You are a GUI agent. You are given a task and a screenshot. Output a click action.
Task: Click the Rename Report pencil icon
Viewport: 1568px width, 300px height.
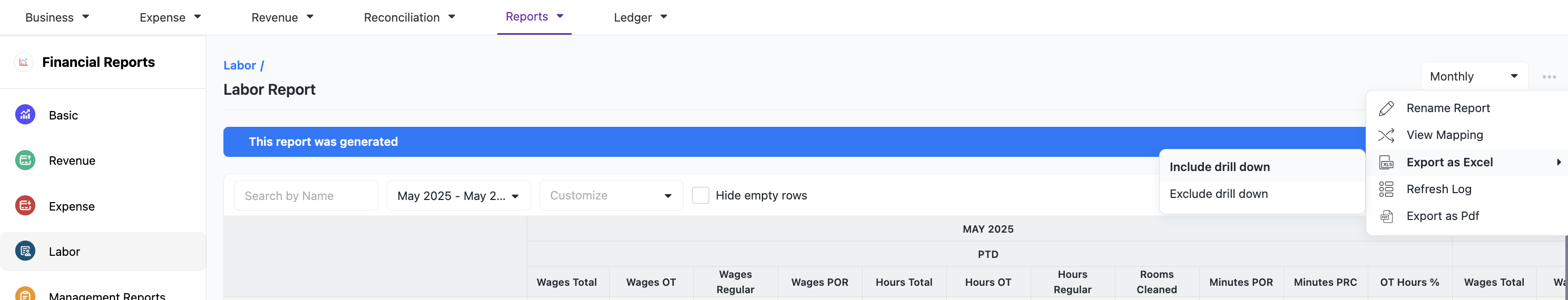1387,108
